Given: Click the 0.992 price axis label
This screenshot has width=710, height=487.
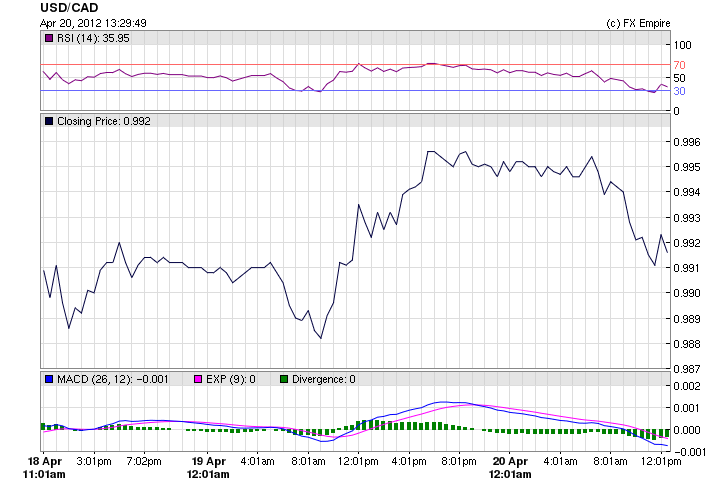Looking at the screenshot, I should (687, 243).
